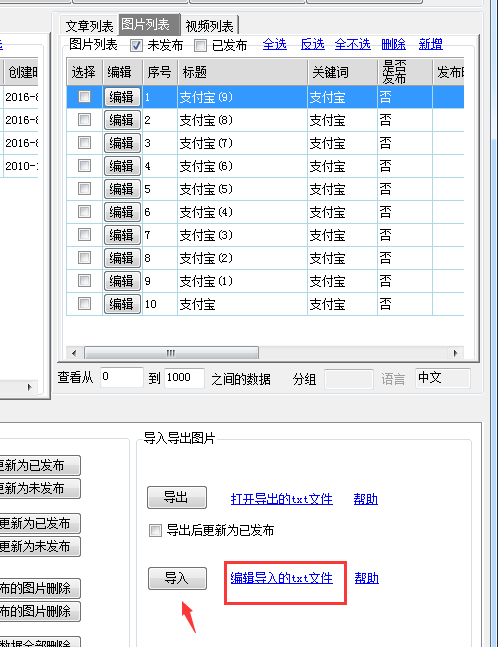This screenshot has width=503, height=647.
Task: Open 编辑导入的txt文件 link
Action: [281, 578]
